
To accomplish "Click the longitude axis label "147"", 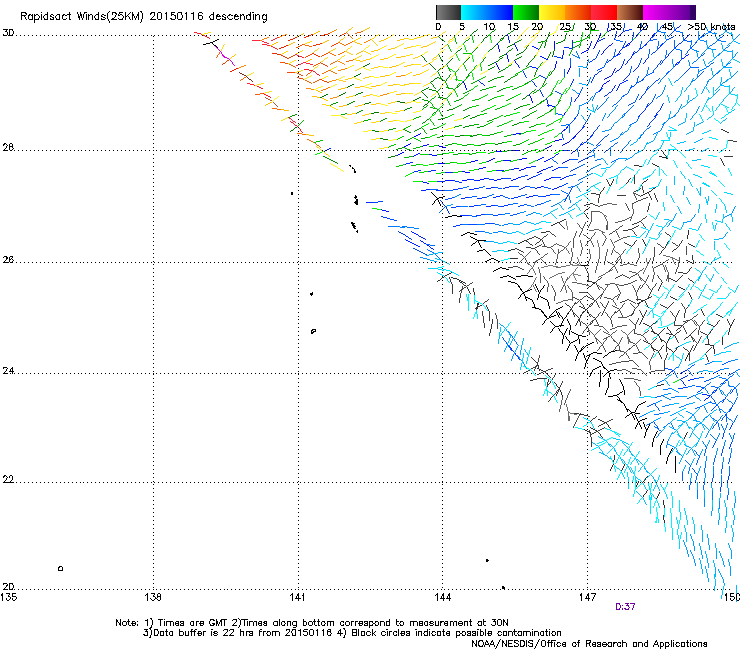I will (x=587, y=597).
